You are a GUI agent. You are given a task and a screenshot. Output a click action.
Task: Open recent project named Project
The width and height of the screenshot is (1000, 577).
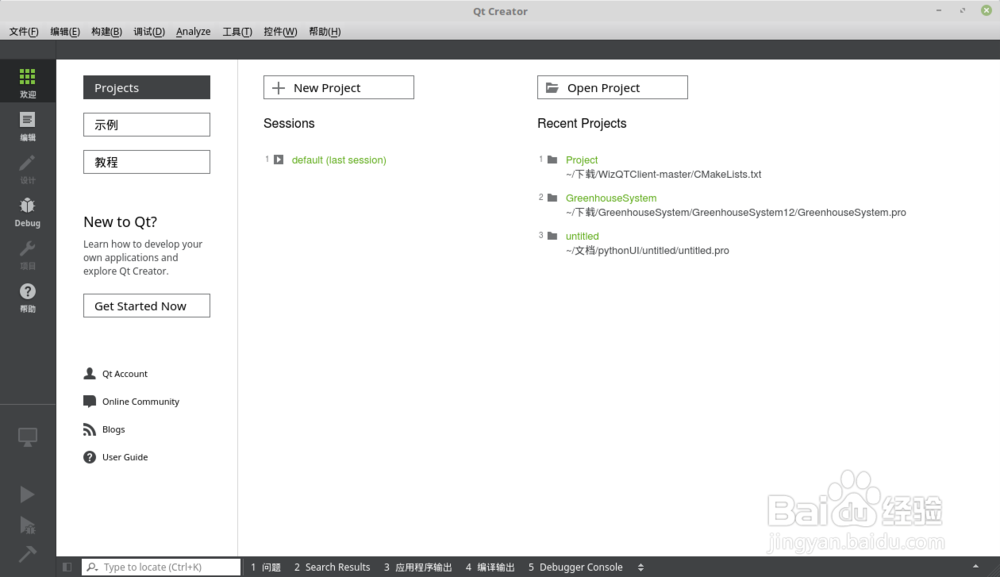[582, 160]
